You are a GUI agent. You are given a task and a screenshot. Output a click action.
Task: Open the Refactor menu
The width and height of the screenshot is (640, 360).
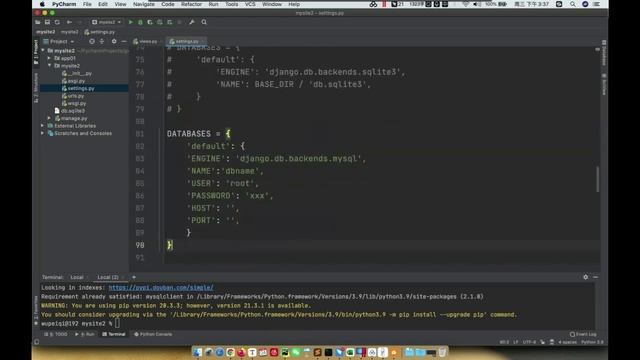tap(191, 4)
